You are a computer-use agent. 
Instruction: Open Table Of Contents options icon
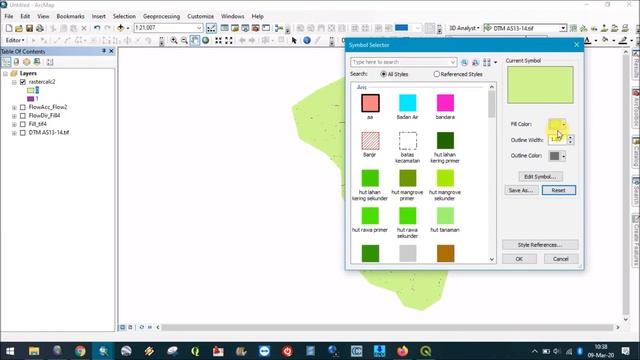50,62
